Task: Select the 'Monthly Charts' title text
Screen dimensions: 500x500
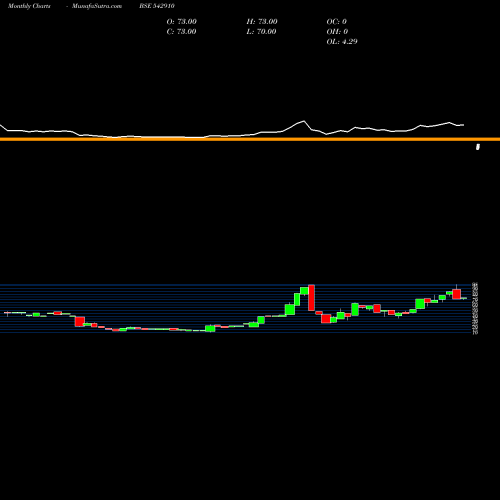Action: pos(29,6)
